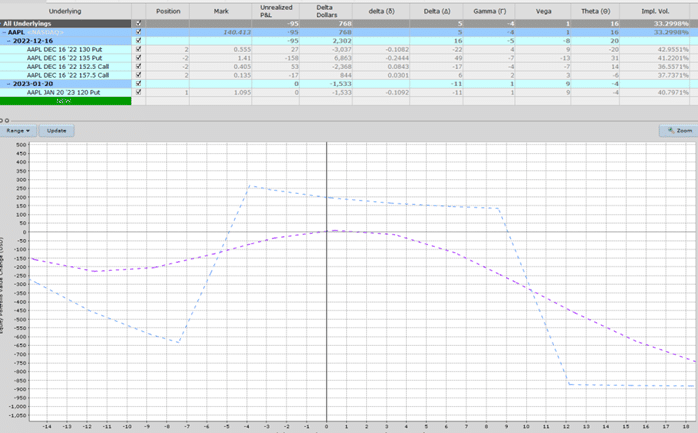Click the 40.7971% implied vol cell
Image resolution: width=698 pixels, height=433 pixels.
tap(673, 93)
